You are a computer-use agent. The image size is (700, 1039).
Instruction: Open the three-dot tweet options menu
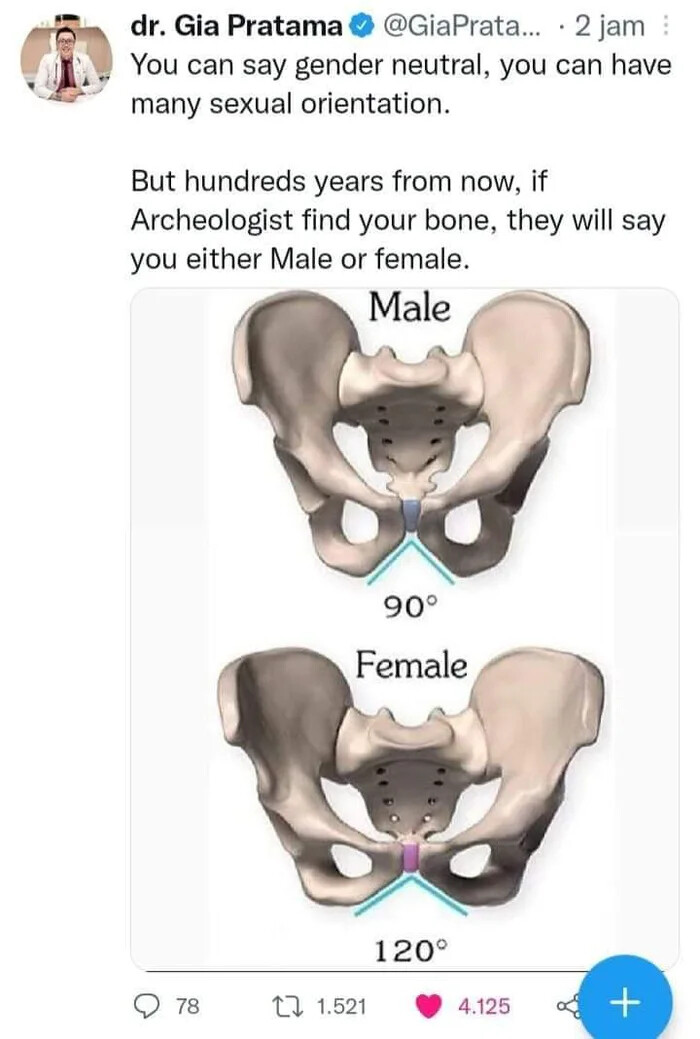point(666,27)
